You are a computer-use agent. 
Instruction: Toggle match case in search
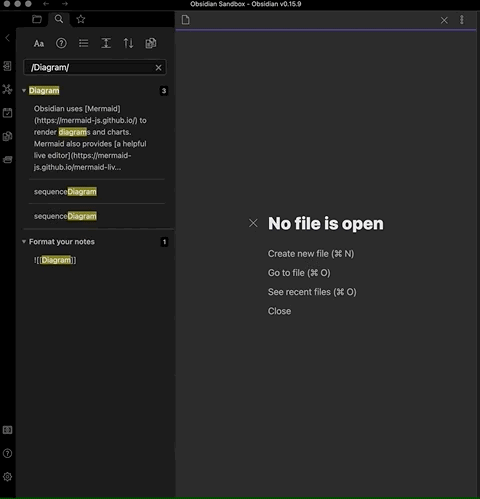(39, 43)
